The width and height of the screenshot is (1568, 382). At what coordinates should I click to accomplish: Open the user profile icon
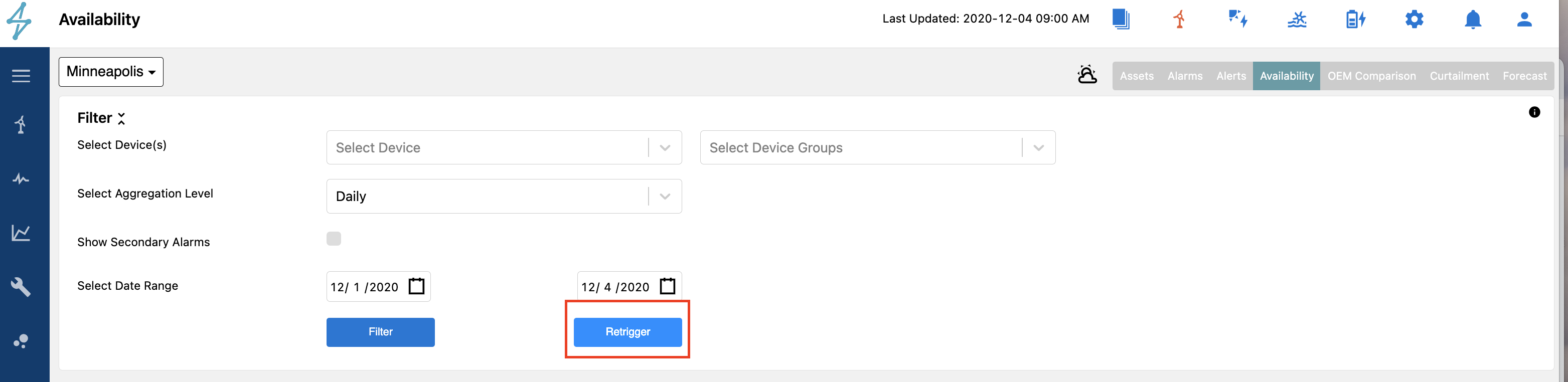click(1524, 20)
